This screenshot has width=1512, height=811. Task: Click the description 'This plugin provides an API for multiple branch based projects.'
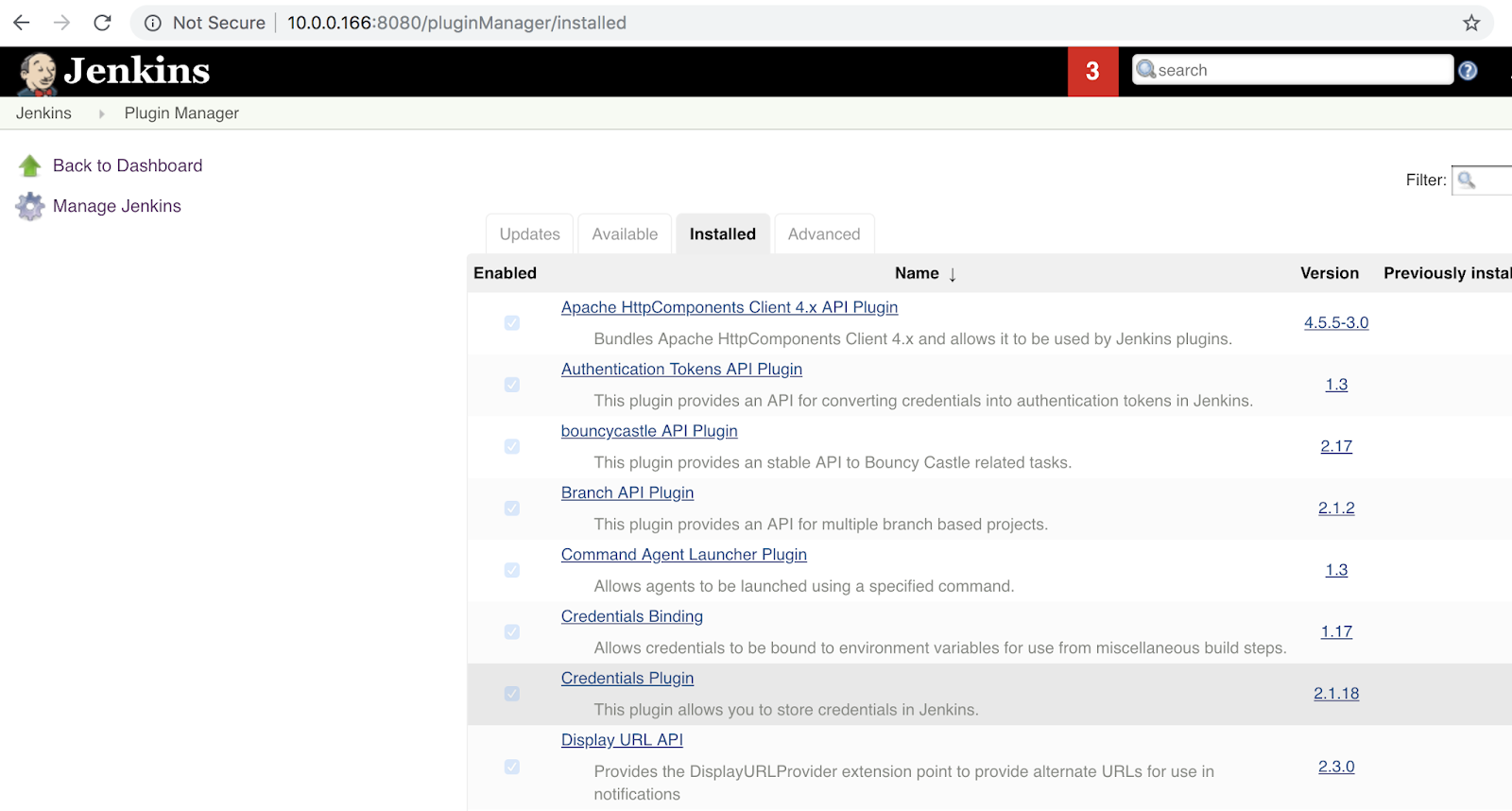point(821,525)
